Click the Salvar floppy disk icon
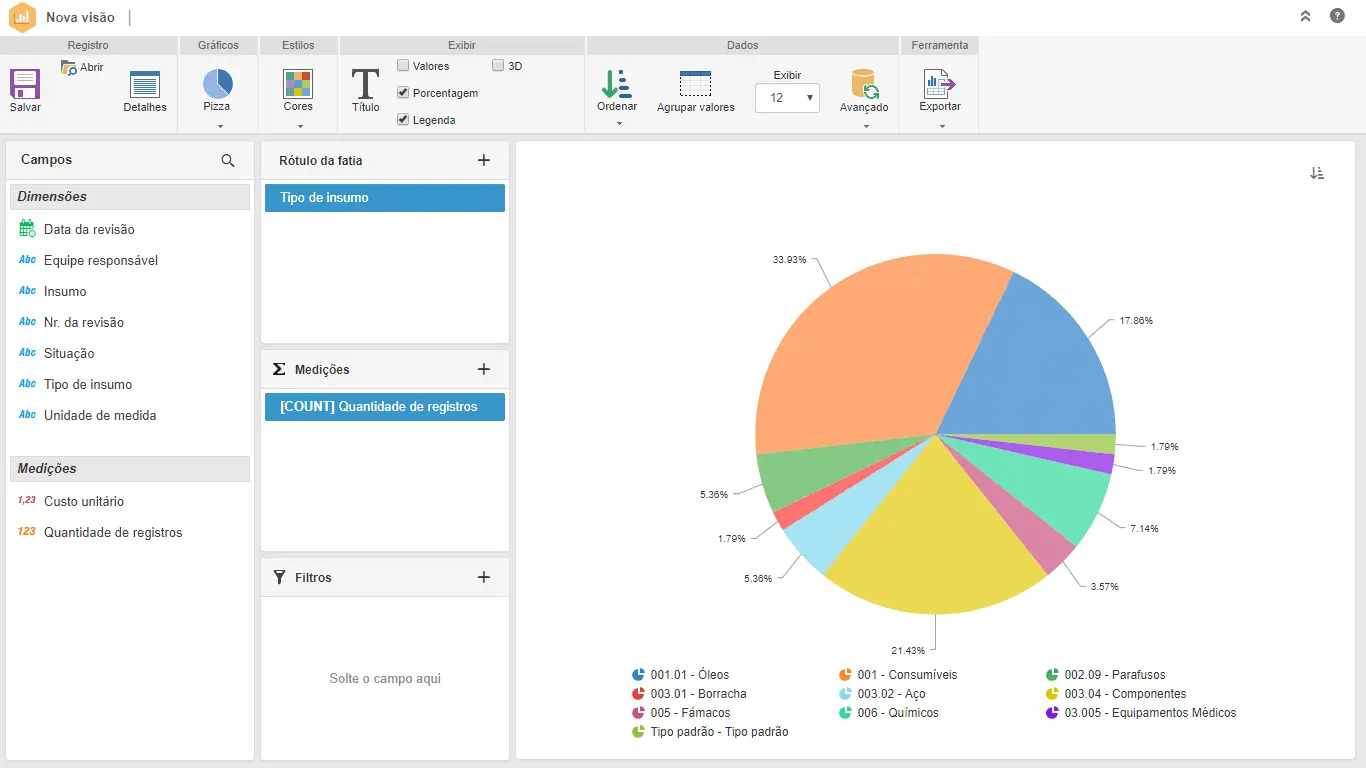1366x768 pixels. click(25, 84)
